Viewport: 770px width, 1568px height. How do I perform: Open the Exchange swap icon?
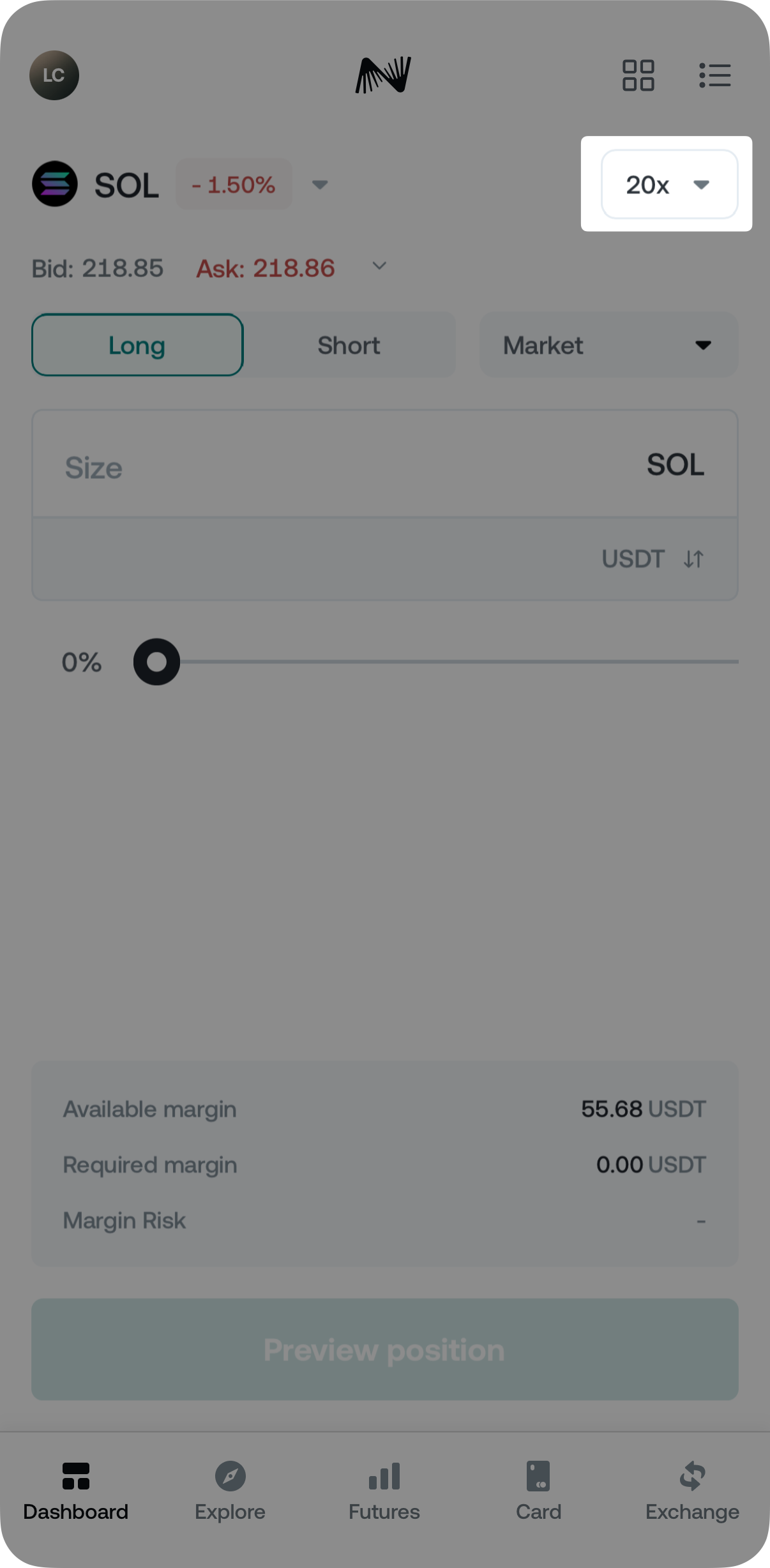click(x=692, y=1476)
